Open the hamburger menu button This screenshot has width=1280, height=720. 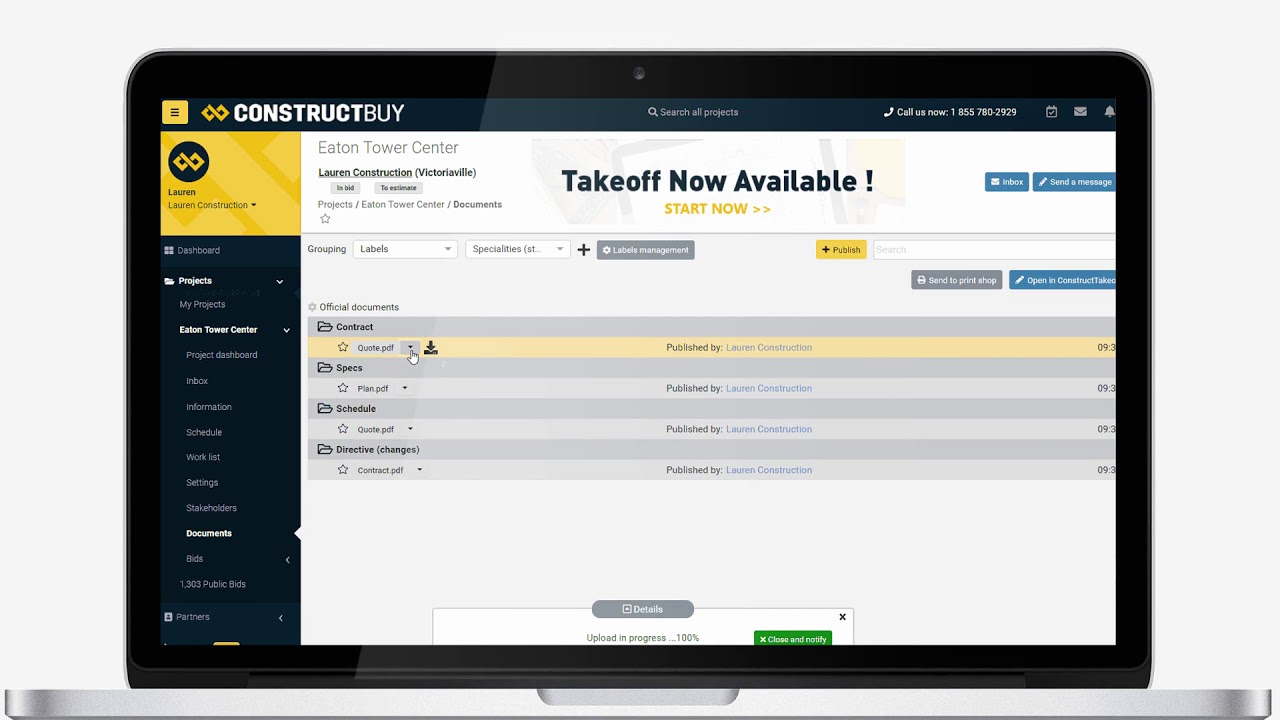174,112
